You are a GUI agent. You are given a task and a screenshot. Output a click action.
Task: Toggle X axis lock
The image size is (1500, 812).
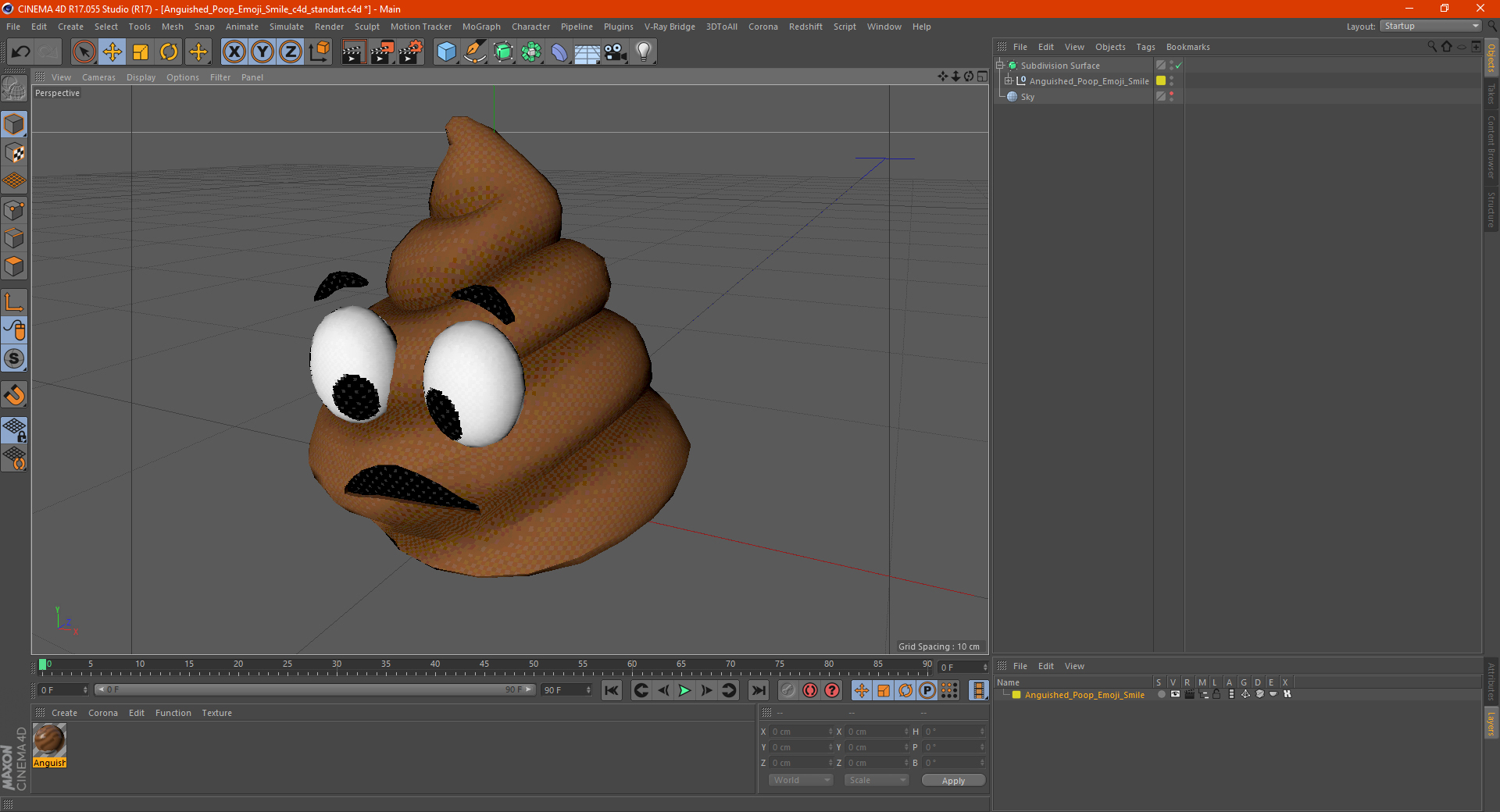click(234, 52)
